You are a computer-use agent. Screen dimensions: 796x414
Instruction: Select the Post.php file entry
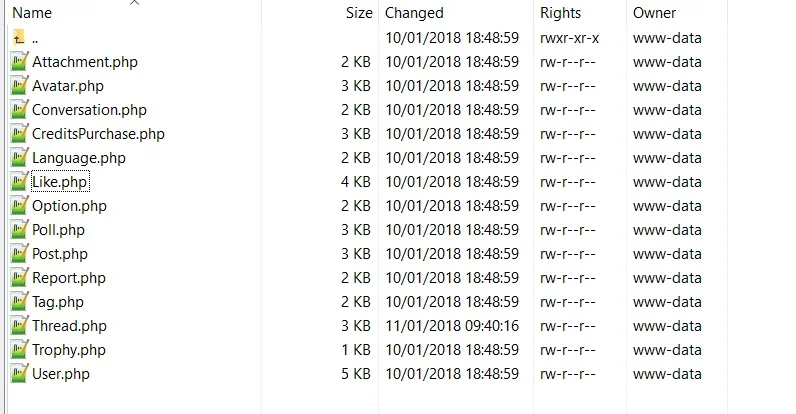[60, 253]
